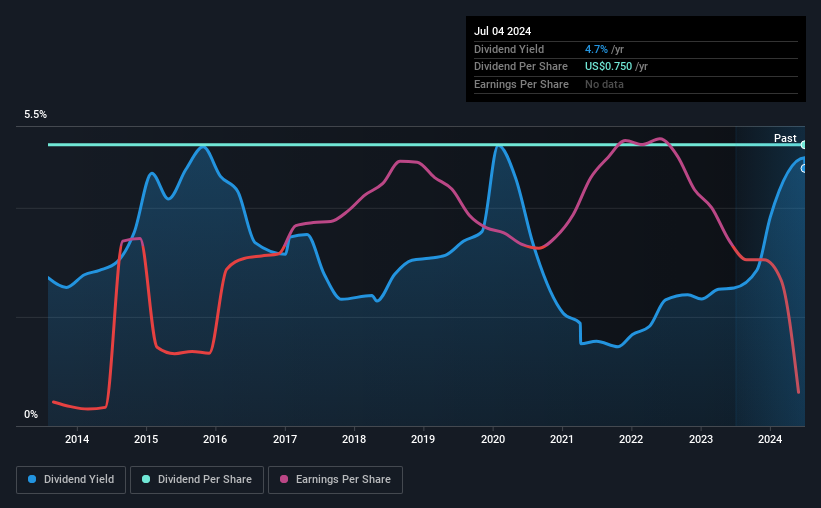Image resolution: width=821 pixels, height=508 pixels.
Task: Click the 2017 x-axis label
Action: pyautogui.click(x=285, y=439)
